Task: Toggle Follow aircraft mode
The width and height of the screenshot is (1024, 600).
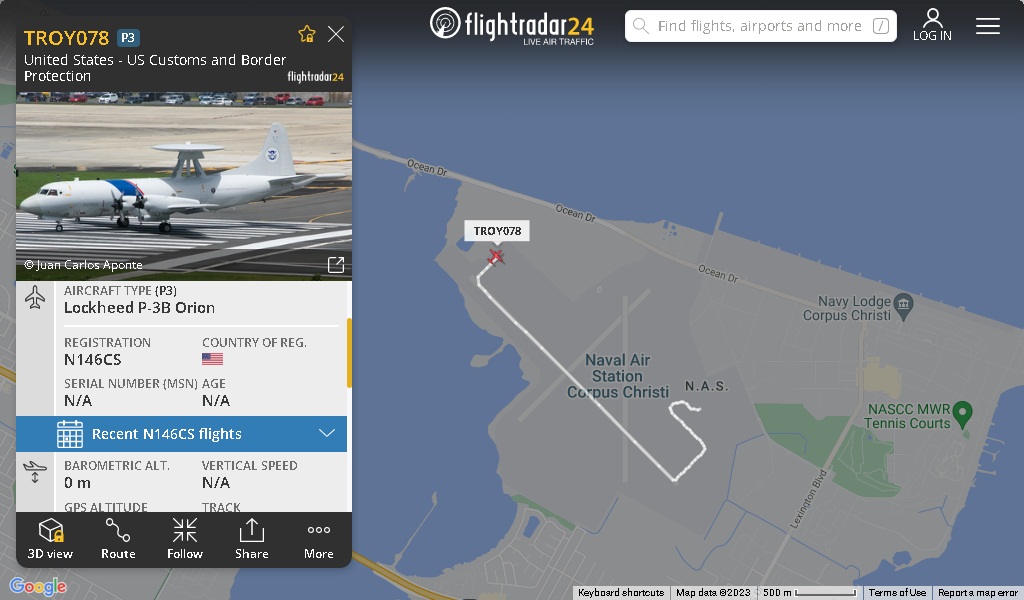Action: (185, 539)
